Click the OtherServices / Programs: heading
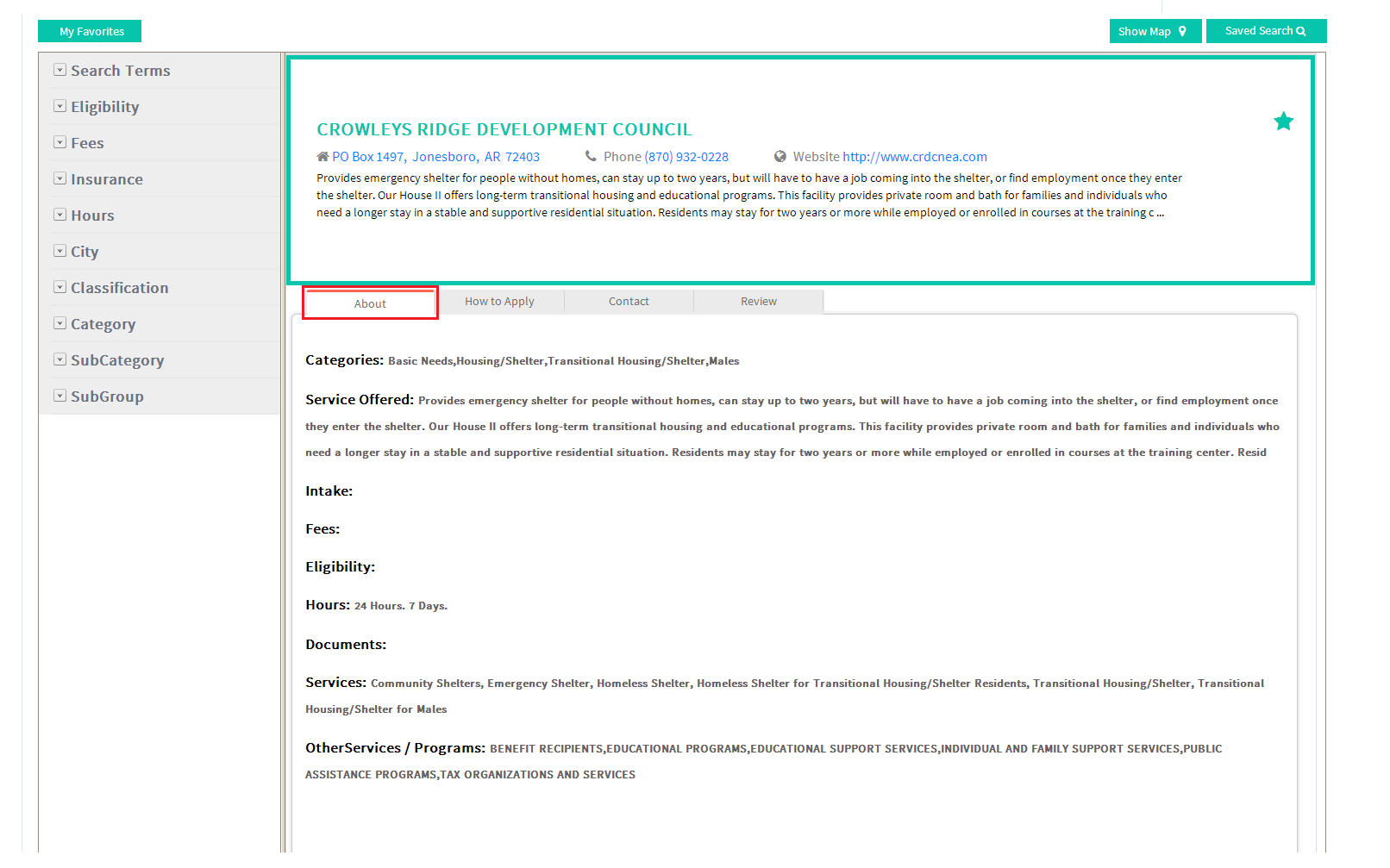The image size is (1390, 868). click(x=396, y=748)
